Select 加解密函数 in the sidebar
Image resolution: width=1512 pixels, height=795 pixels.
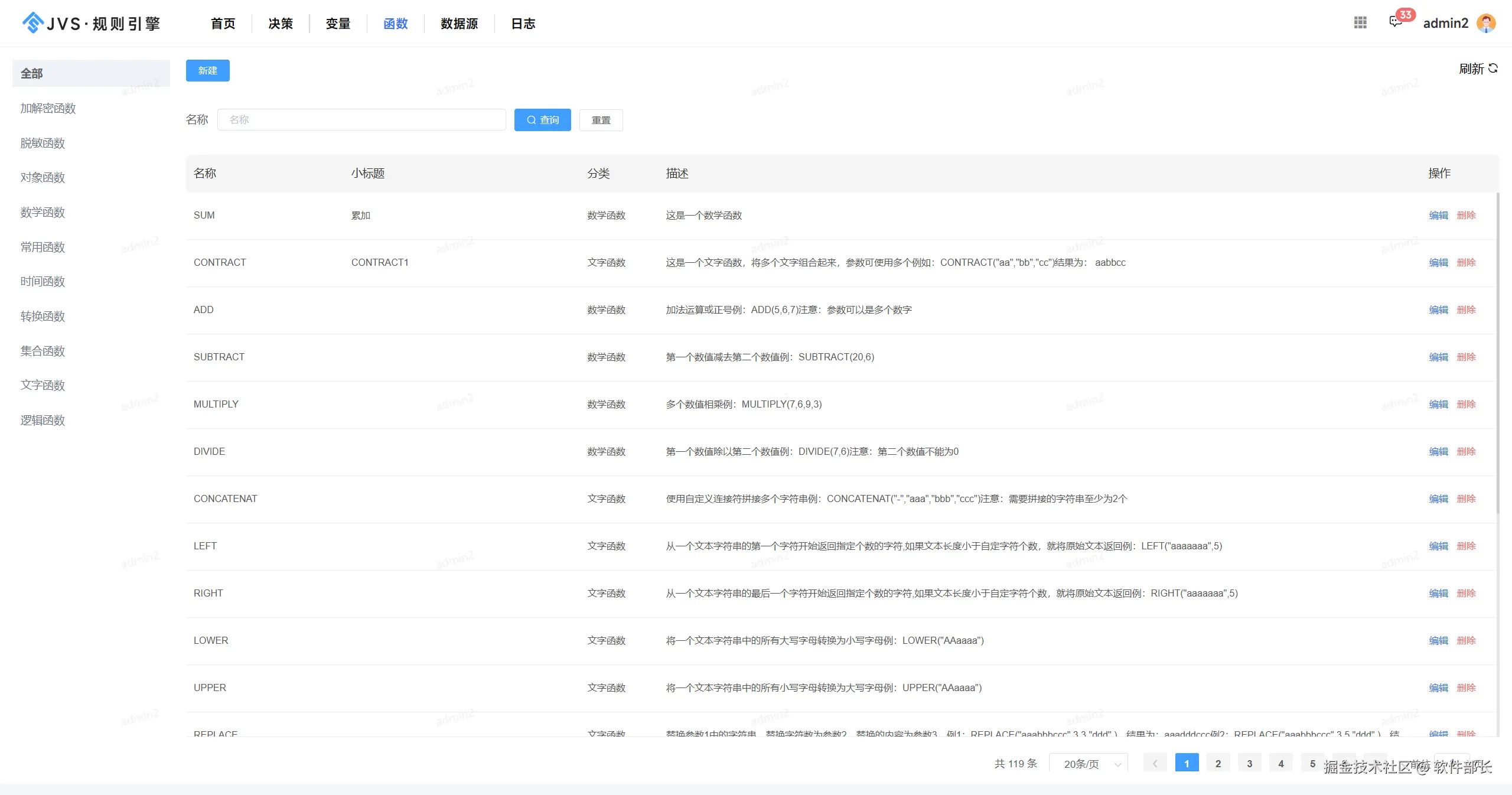[x=48, y=108]
